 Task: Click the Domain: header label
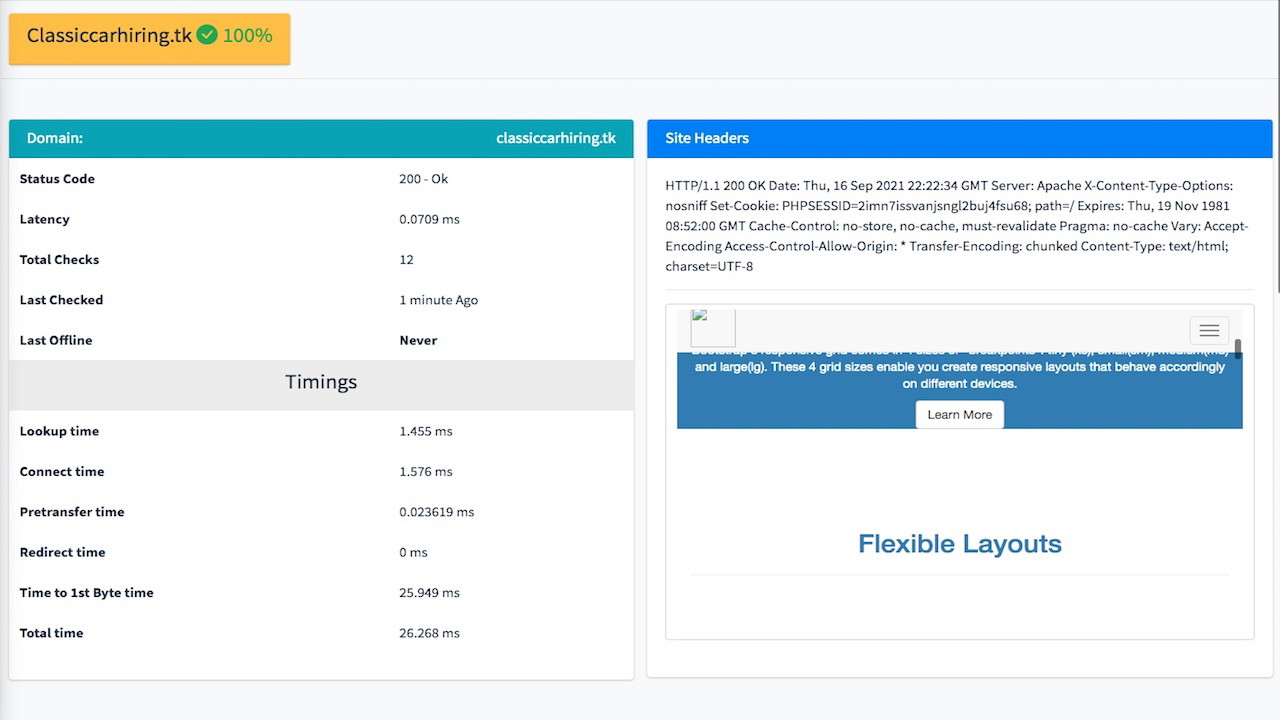coord(55,138)
